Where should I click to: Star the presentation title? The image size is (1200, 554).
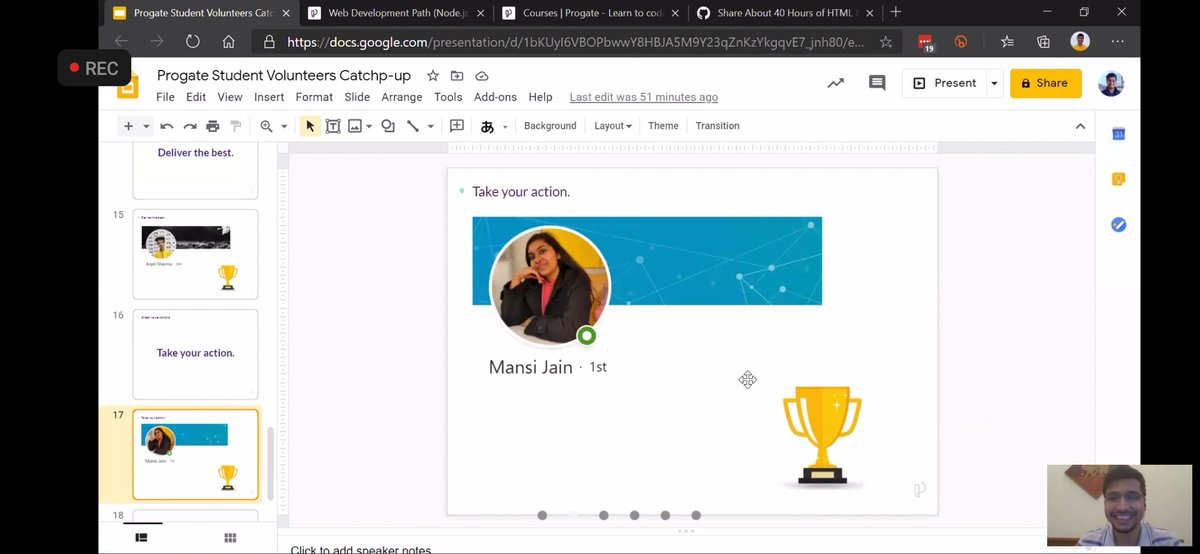(433, 76)
